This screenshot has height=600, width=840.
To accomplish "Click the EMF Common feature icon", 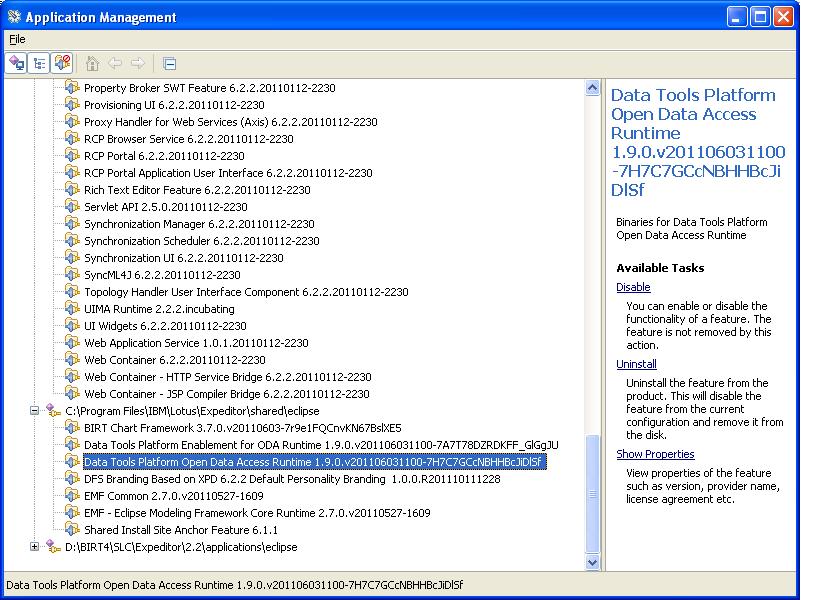I will pos(72,496).
